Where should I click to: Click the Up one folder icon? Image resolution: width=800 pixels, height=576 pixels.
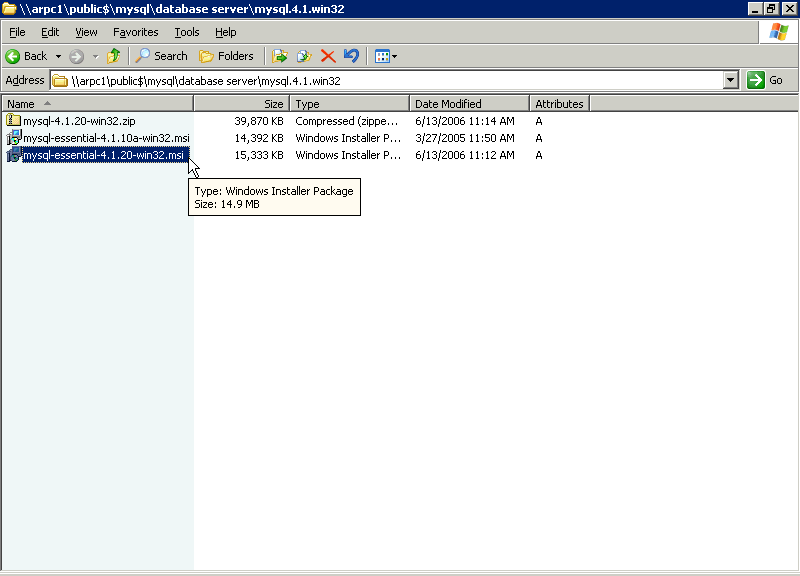coord(114,56)
